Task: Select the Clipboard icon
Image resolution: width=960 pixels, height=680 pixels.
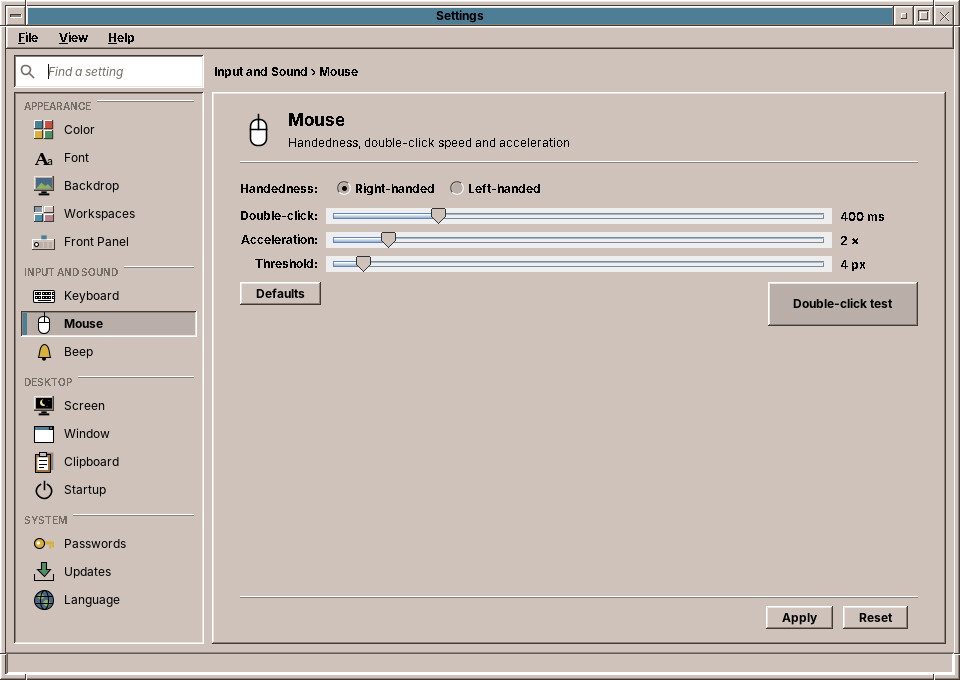Action: pyautogui.click(x=43, y=461)
